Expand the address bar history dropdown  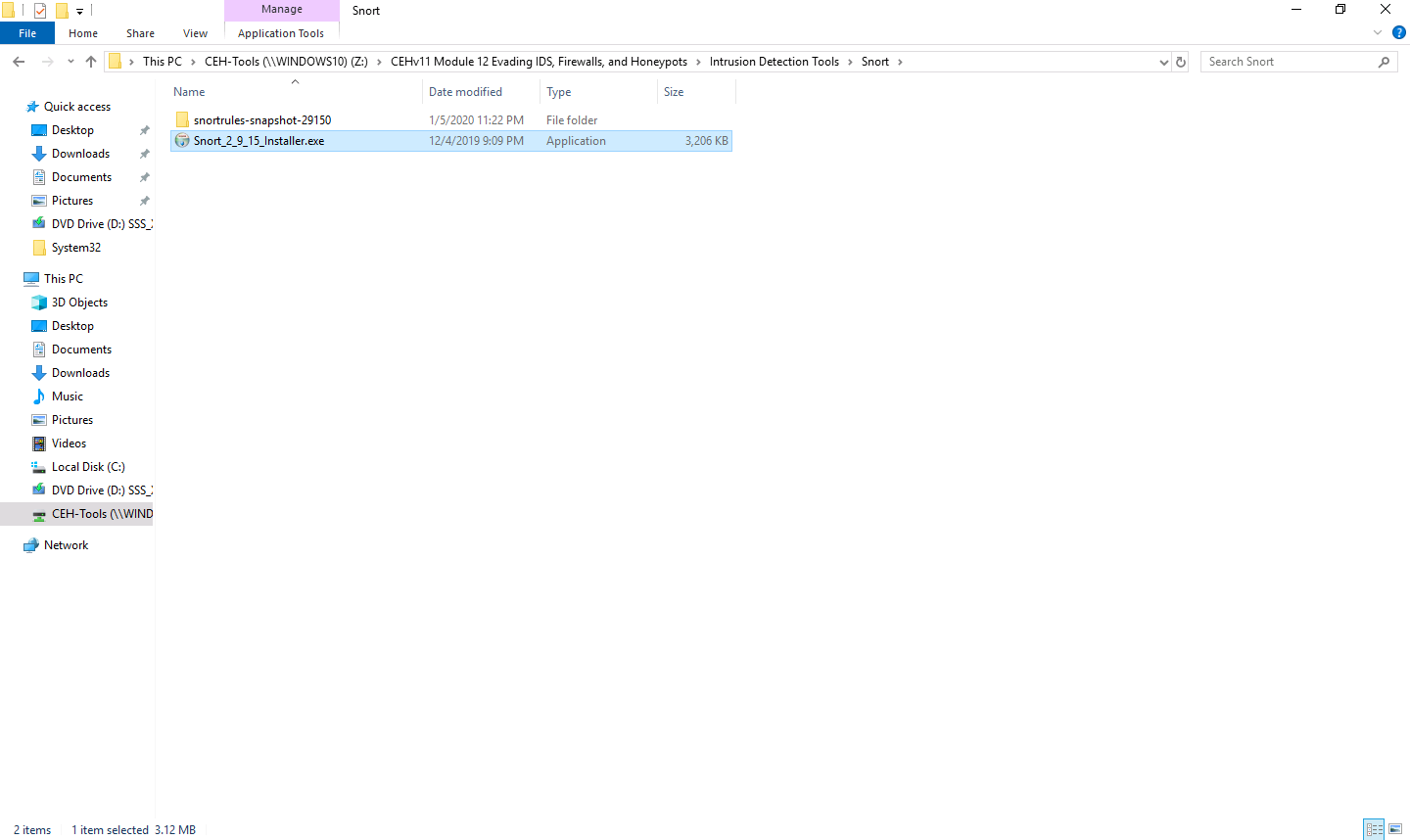point(1163,62)
